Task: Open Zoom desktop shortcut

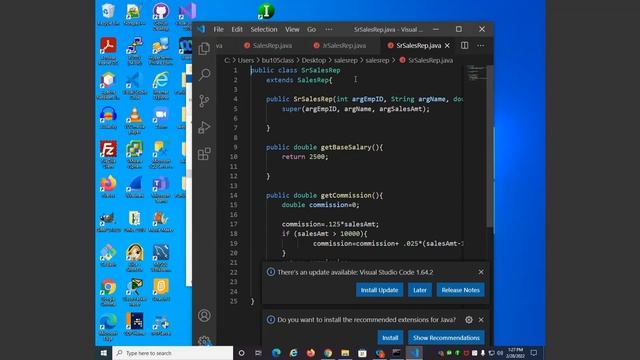Action: click(161, 118)
